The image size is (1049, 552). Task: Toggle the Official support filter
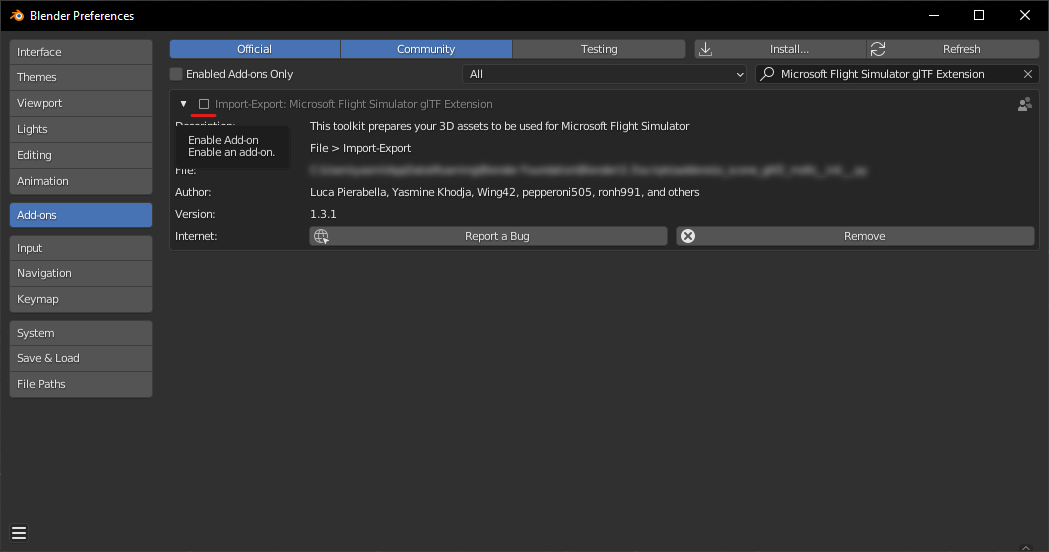tap(255, 49)
